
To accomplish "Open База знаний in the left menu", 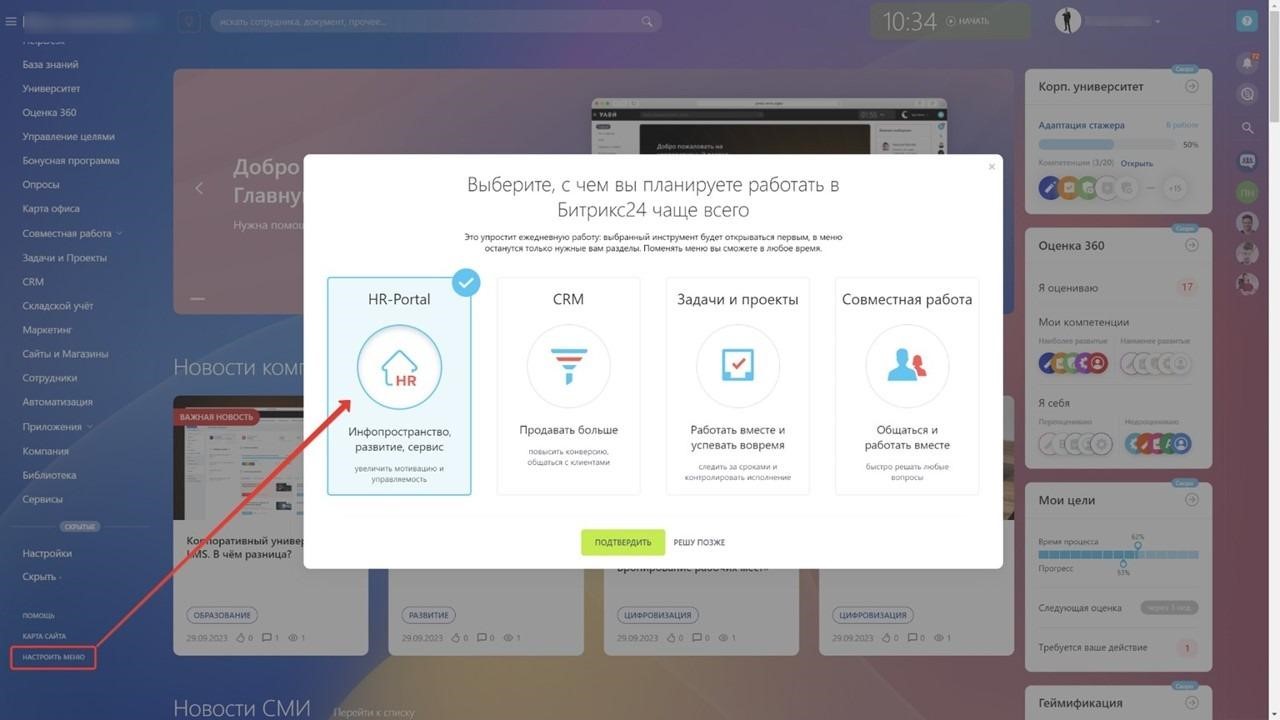I will (50, 64).
